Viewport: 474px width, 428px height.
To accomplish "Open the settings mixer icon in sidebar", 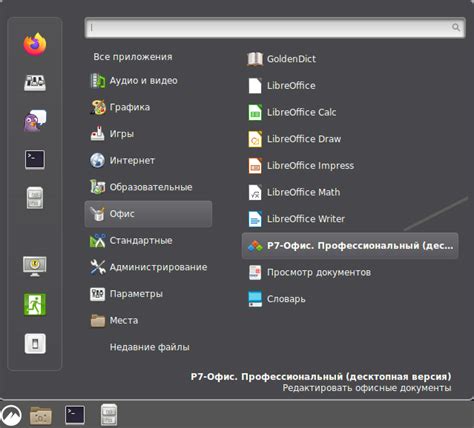I will 35,82.
